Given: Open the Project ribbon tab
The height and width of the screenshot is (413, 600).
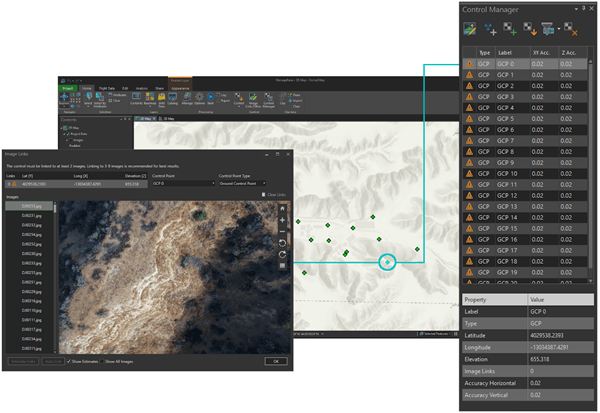Looking at the screenshot, I should [x=68, y=88].
